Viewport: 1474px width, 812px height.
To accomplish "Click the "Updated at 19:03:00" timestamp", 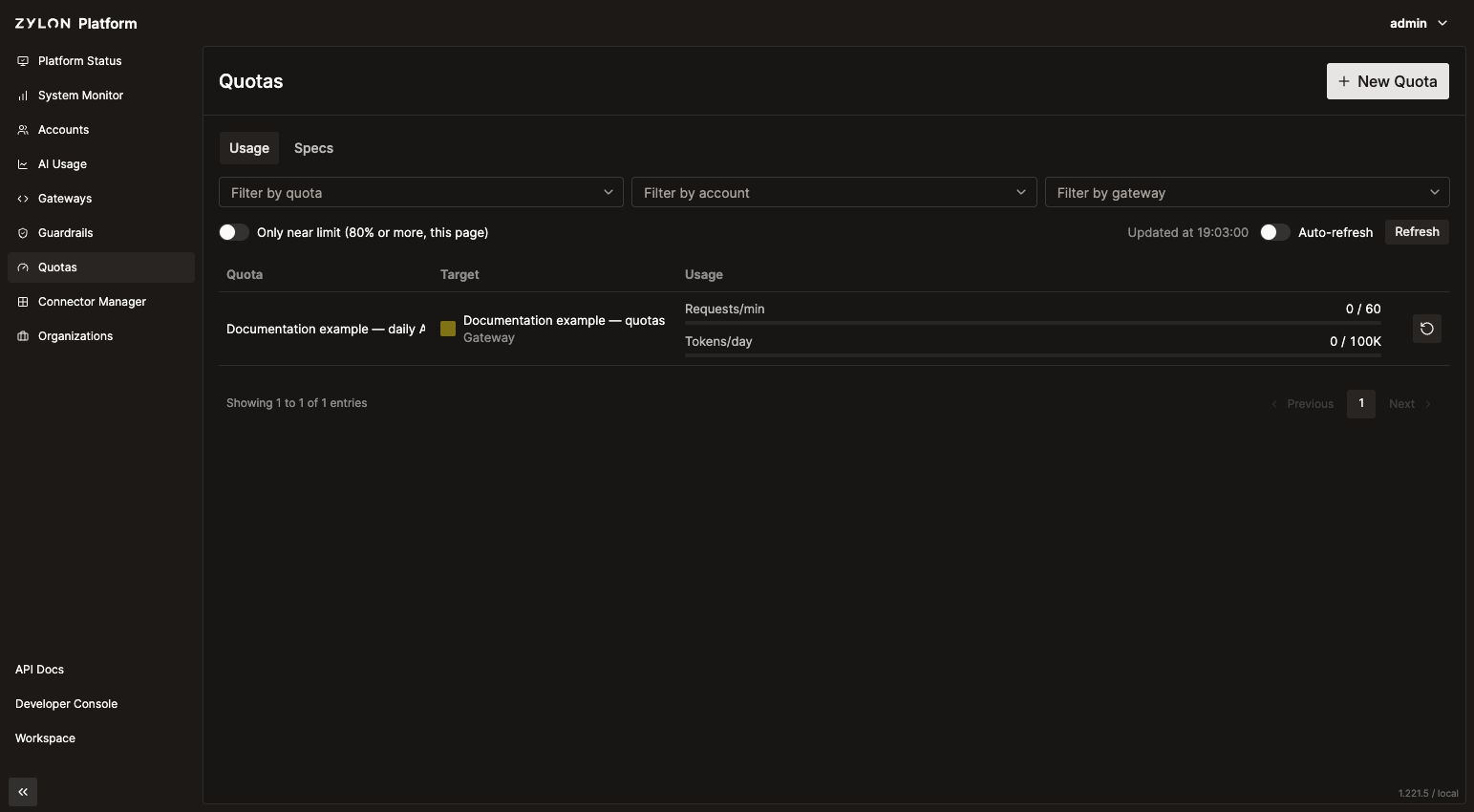I will click(1187, 232).
